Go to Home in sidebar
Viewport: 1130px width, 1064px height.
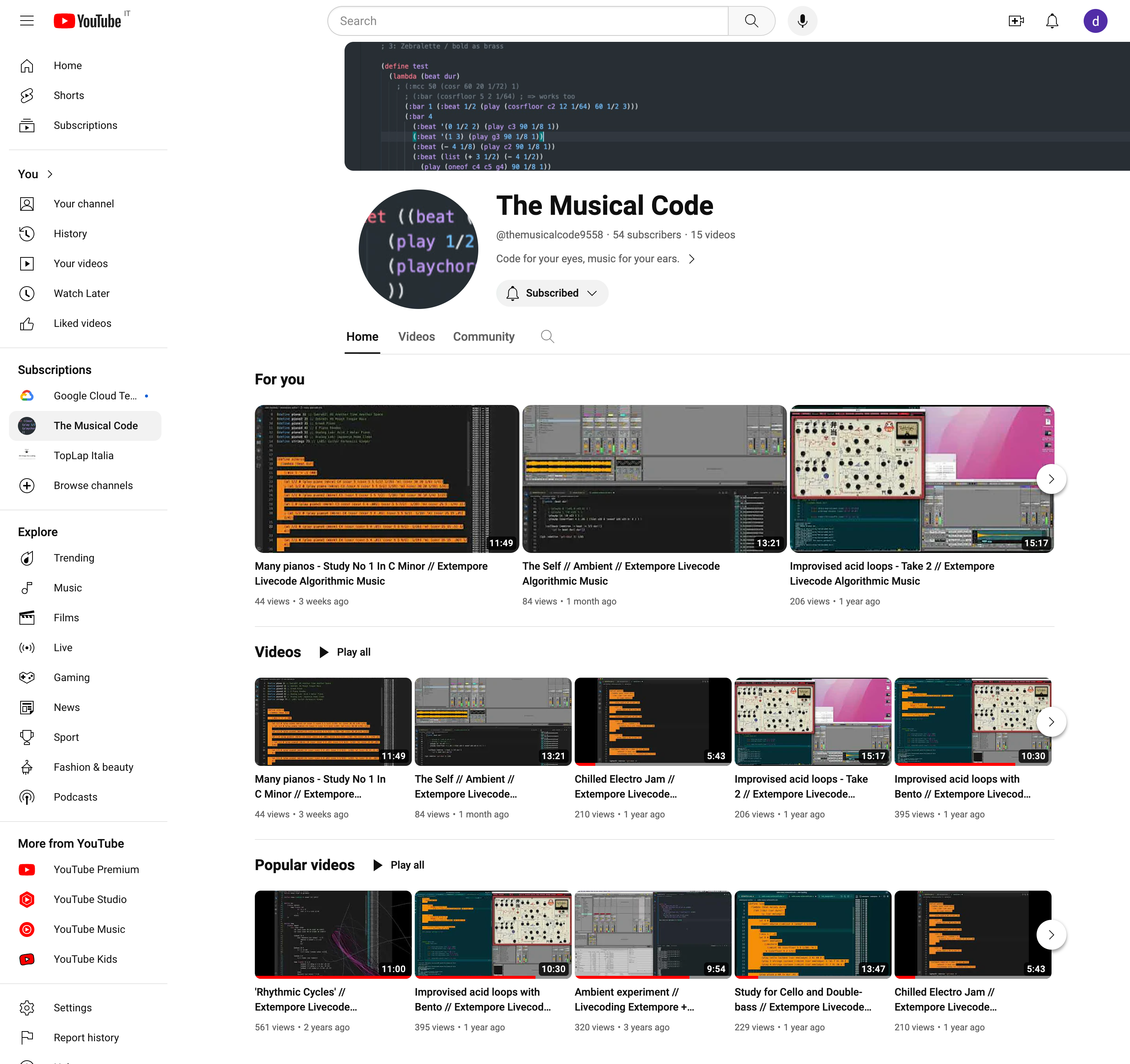click(x=85, y=65)
